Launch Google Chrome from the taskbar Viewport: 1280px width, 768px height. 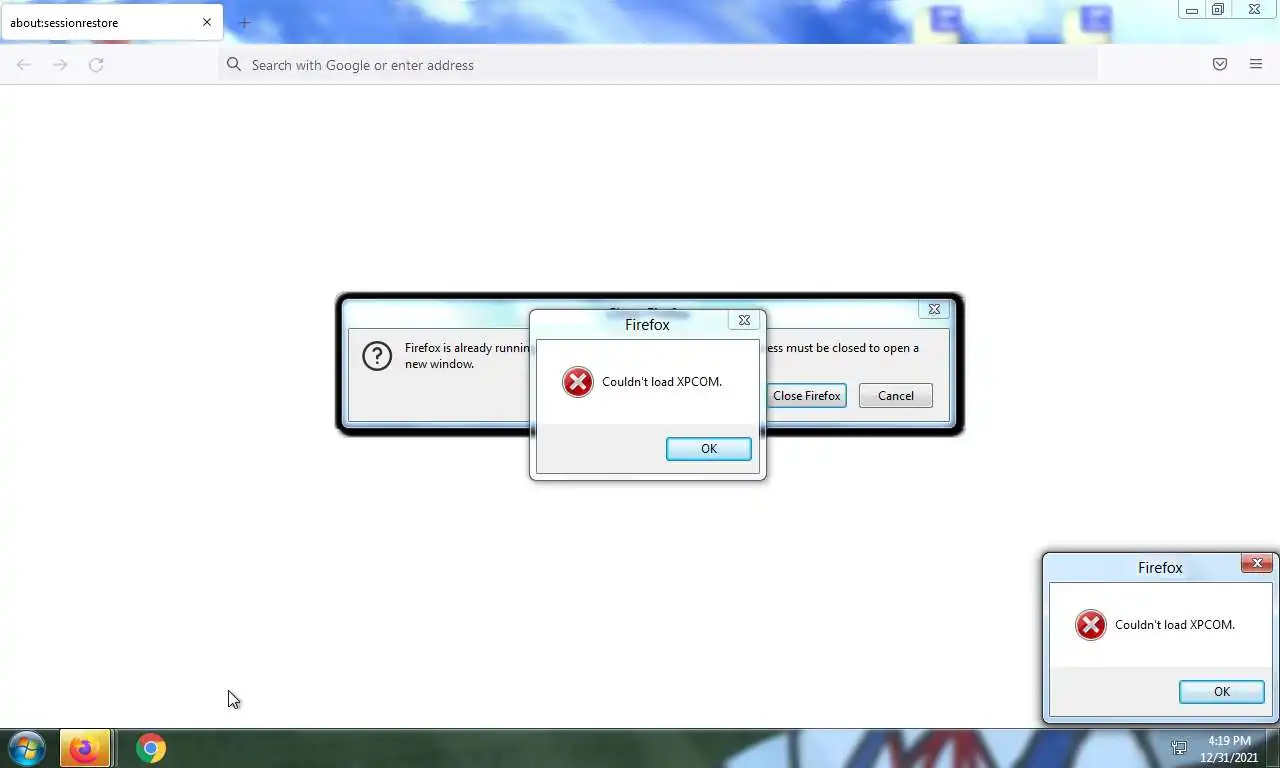coord(151,748)
